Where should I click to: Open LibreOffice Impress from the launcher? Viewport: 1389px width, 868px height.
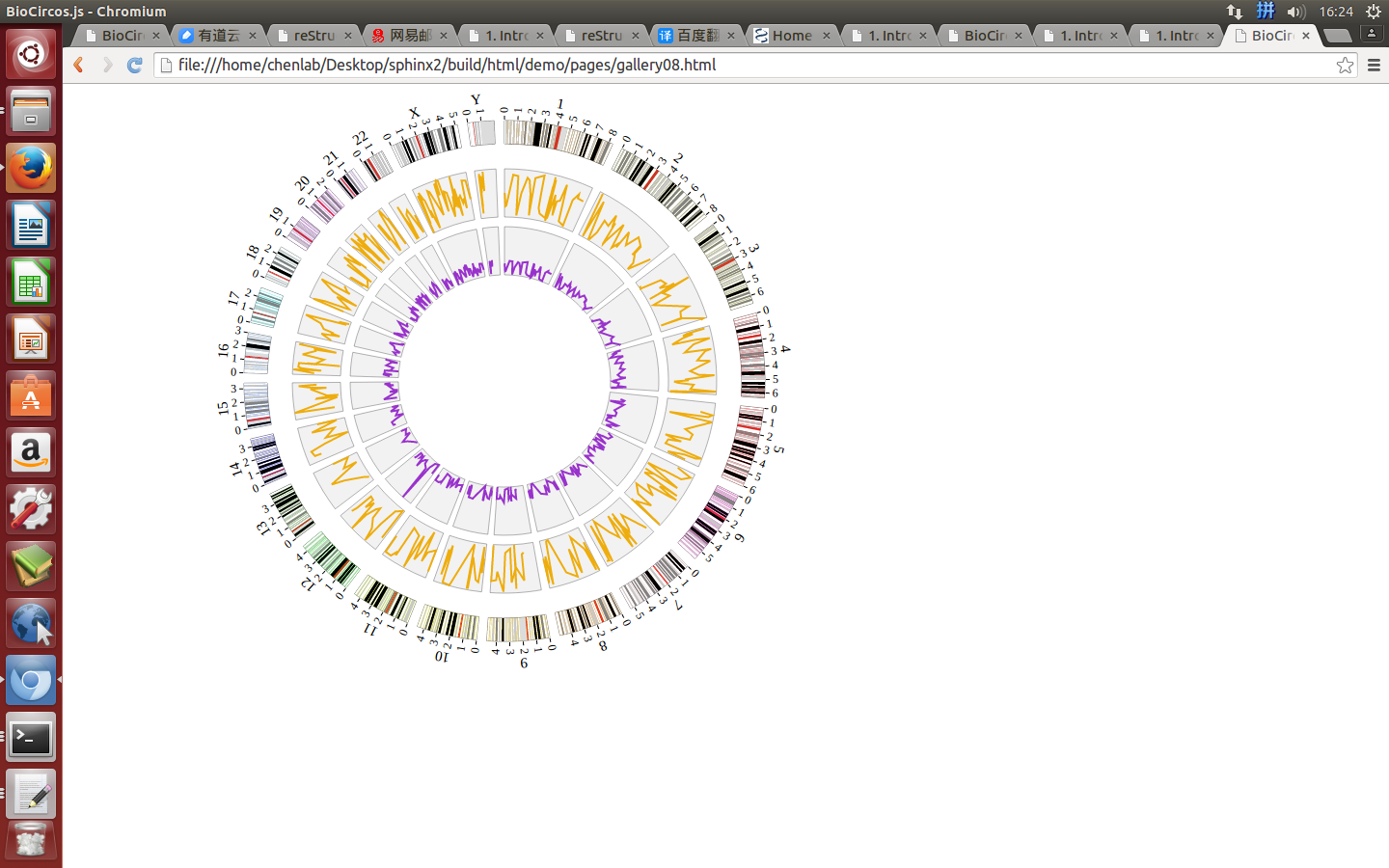click(31, 339)
